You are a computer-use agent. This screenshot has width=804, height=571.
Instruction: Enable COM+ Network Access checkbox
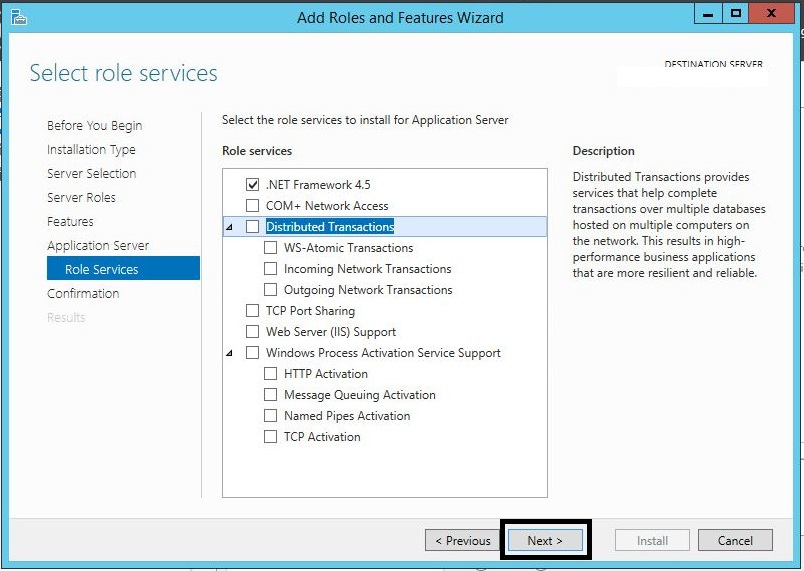[x=252, y=206]
